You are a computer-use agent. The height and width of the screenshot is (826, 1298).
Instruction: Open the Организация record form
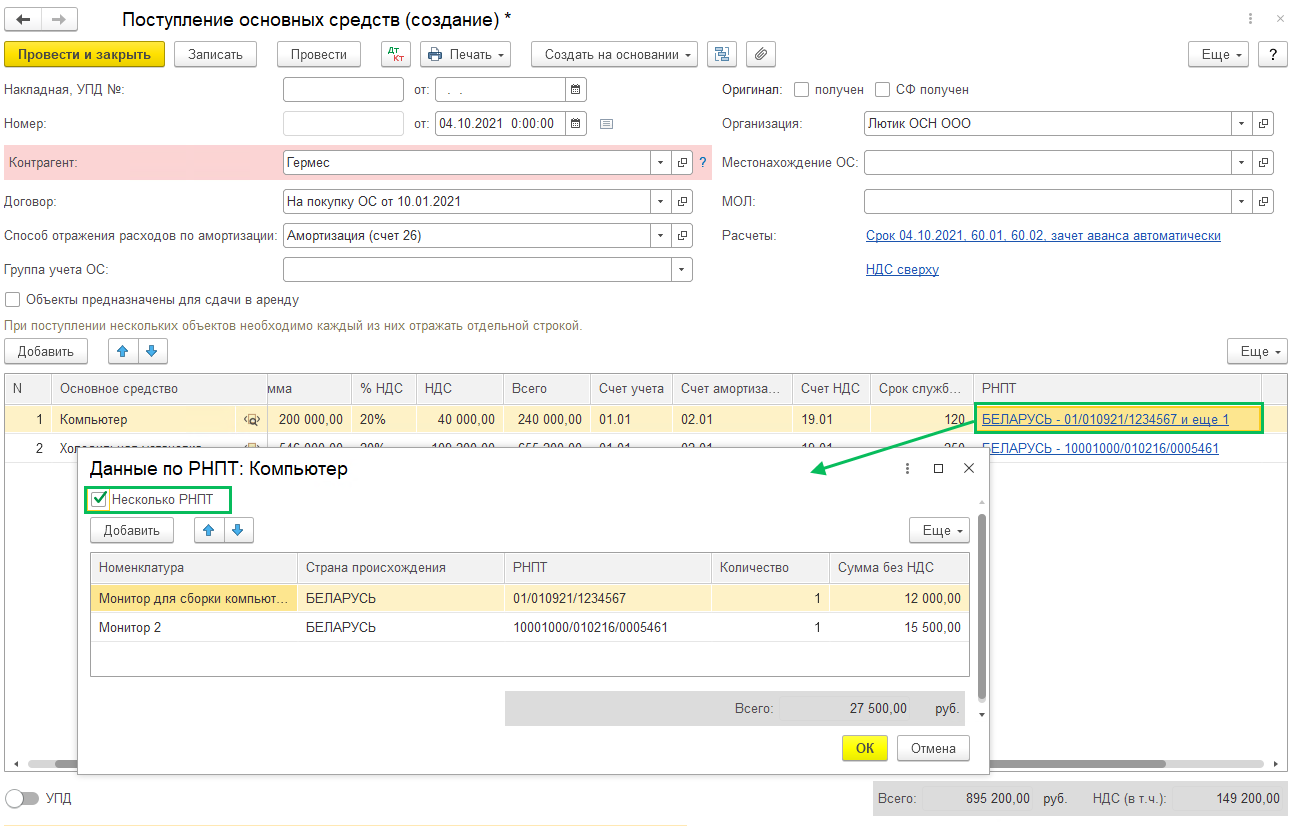click(1264, 124)
